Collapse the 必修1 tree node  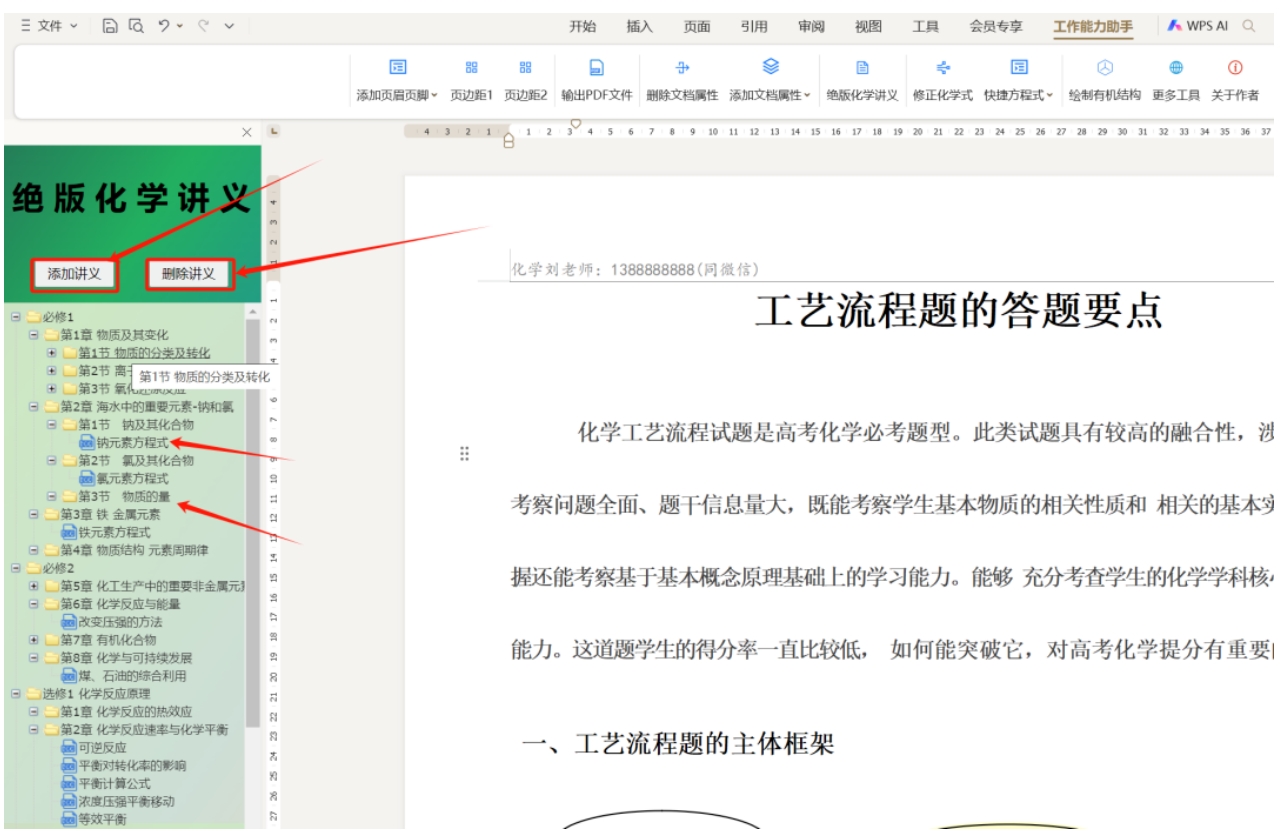coord(16,317)
